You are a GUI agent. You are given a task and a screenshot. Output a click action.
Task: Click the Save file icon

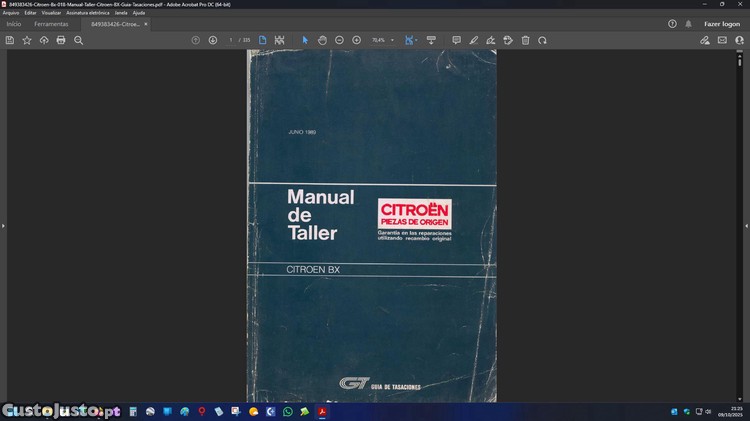click(x=10, y=40)
